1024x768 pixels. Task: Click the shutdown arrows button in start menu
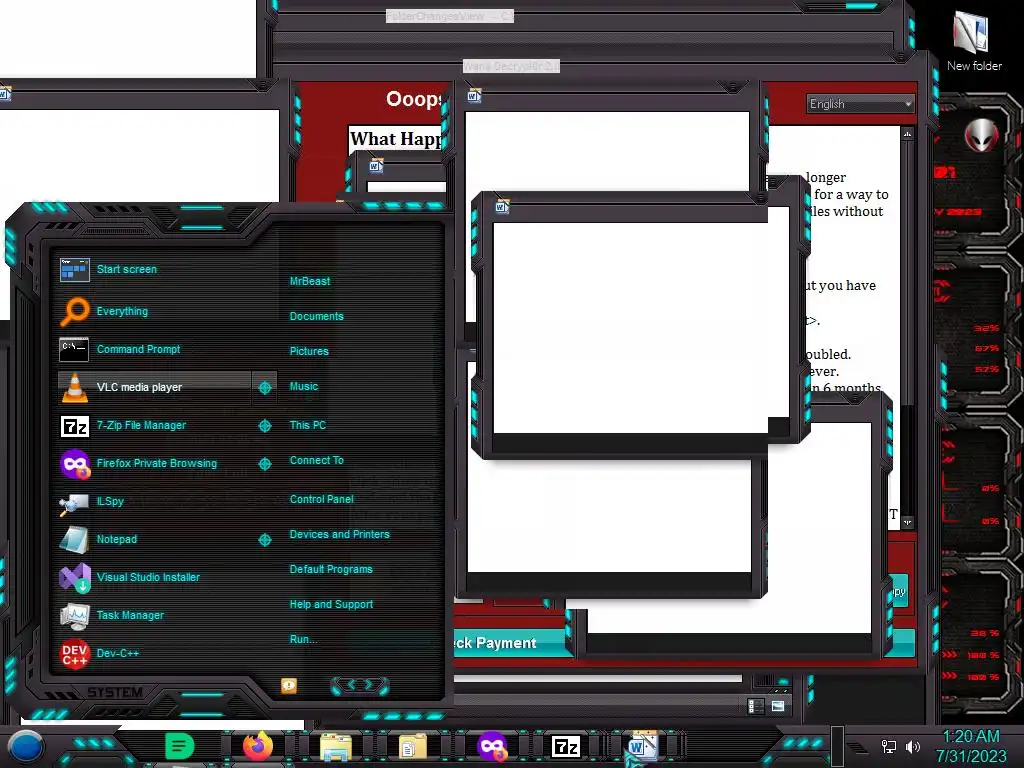point(360,685)
